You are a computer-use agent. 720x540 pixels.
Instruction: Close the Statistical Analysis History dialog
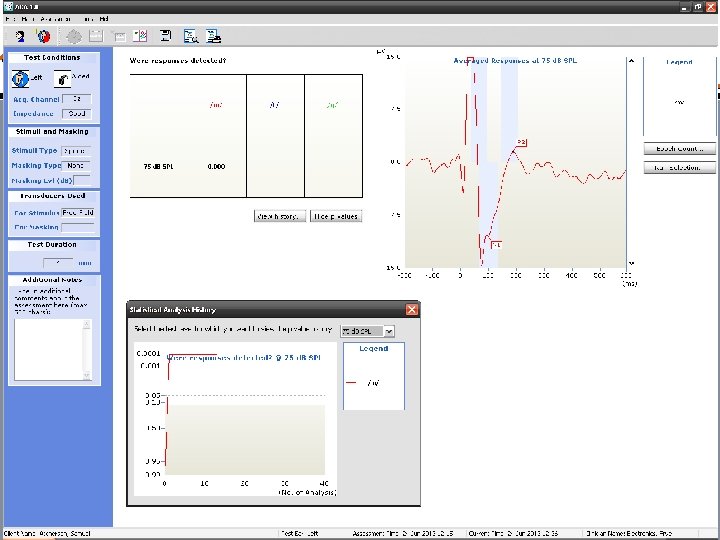[412, 310]
